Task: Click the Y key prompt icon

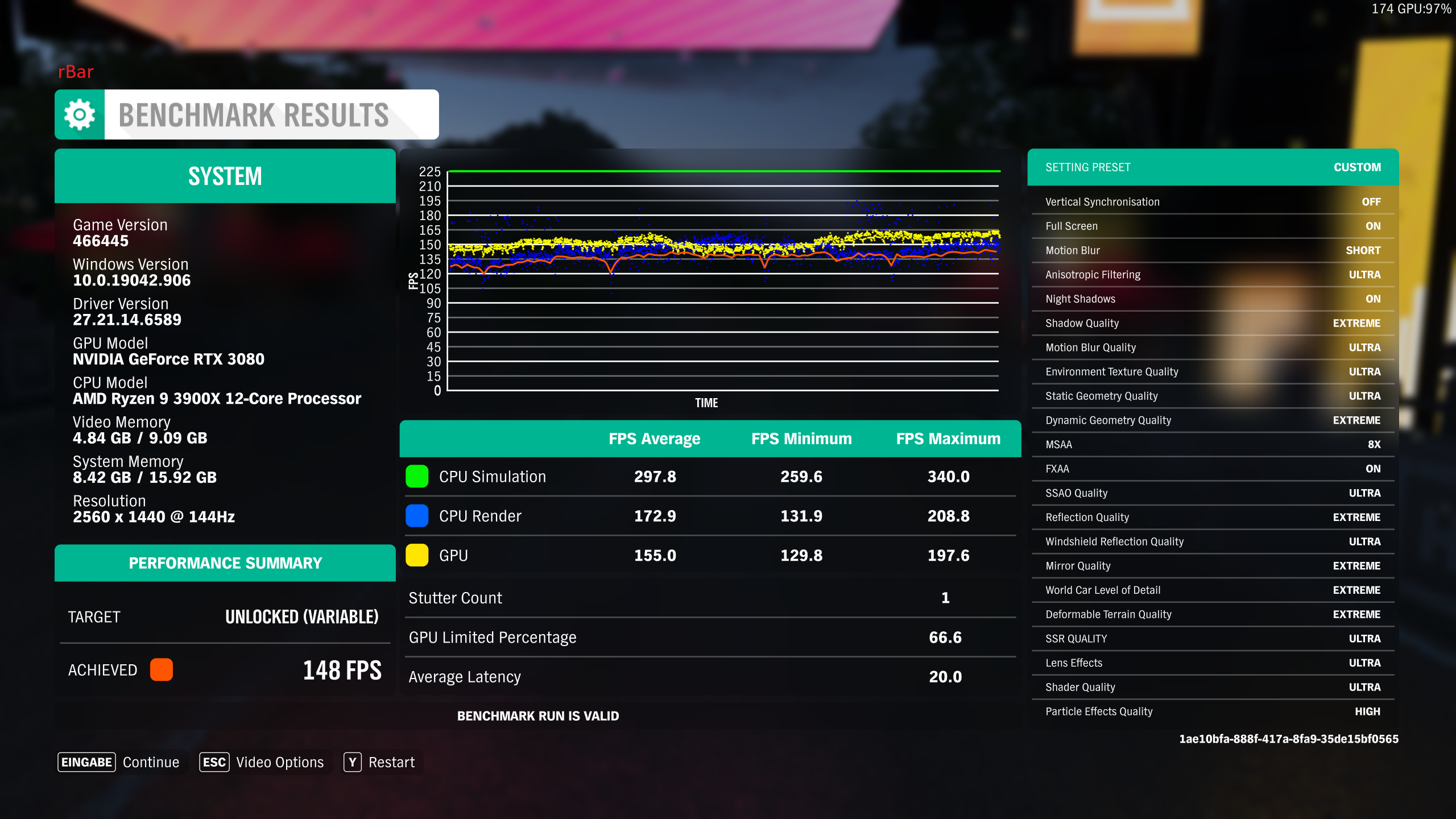Action: pyautogui.click(x=353, y=762)
